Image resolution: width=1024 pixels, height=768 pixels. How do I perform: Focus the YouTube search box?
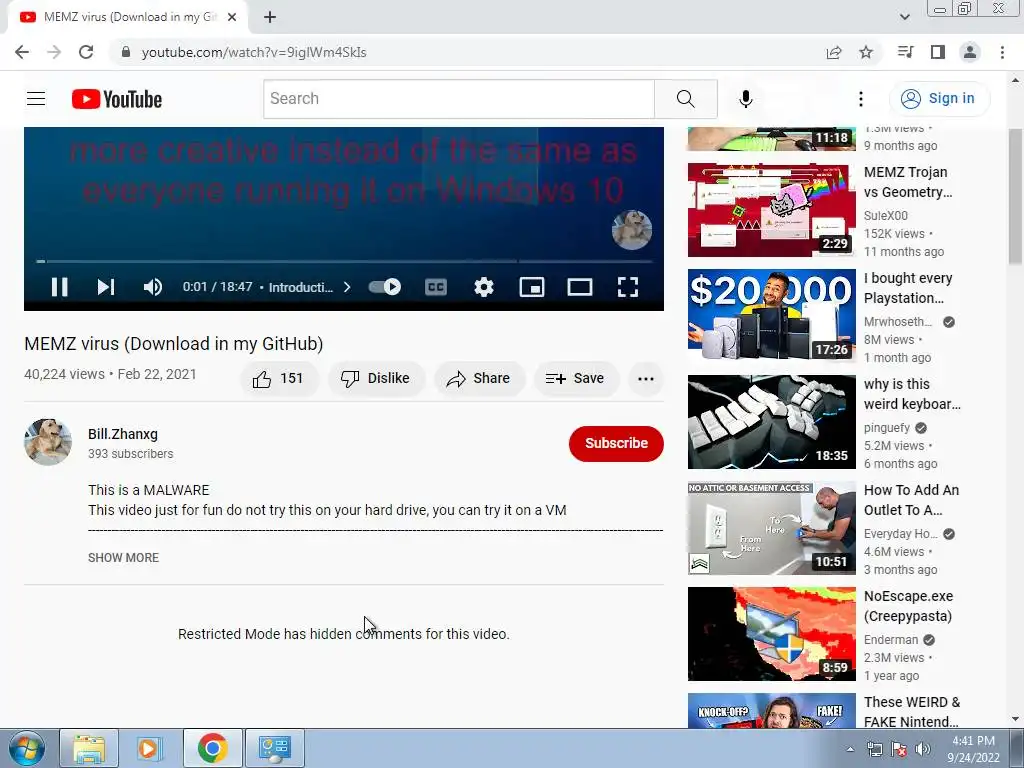[458, 99]
